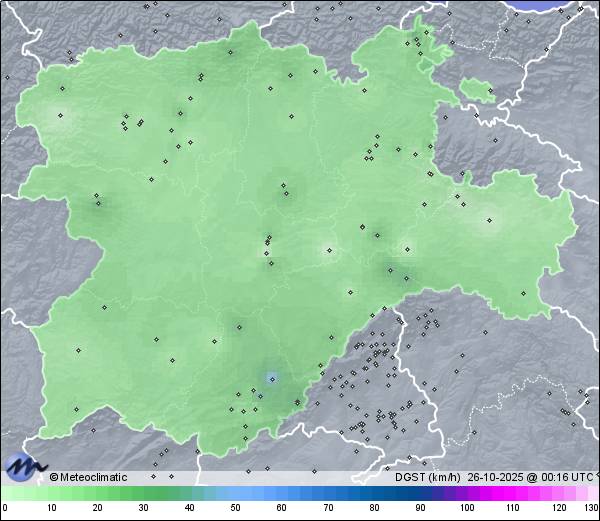Image resolution: width=600 pixels, height=521 pixels.
Task: Click the pale light-green spot in the eastern region
Action: (x=489, y=222)
